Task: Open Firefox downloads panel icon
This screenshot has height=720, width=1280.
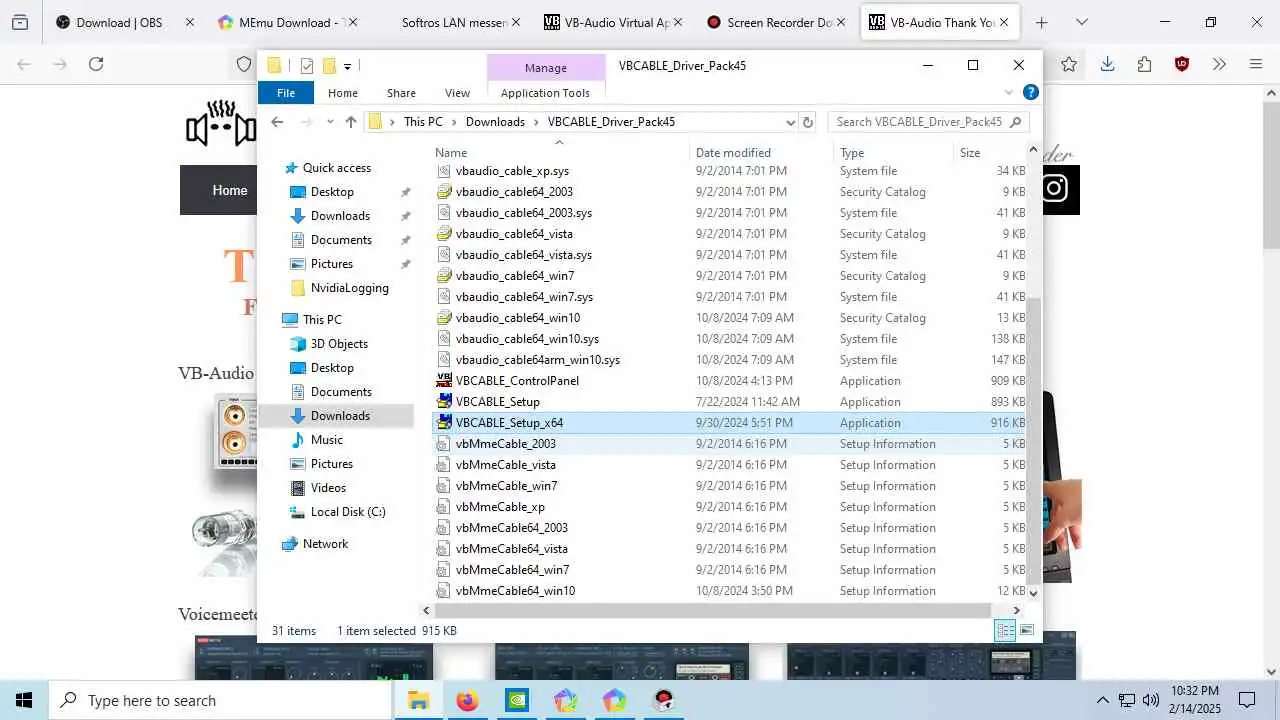Action: pos(1107,64)
